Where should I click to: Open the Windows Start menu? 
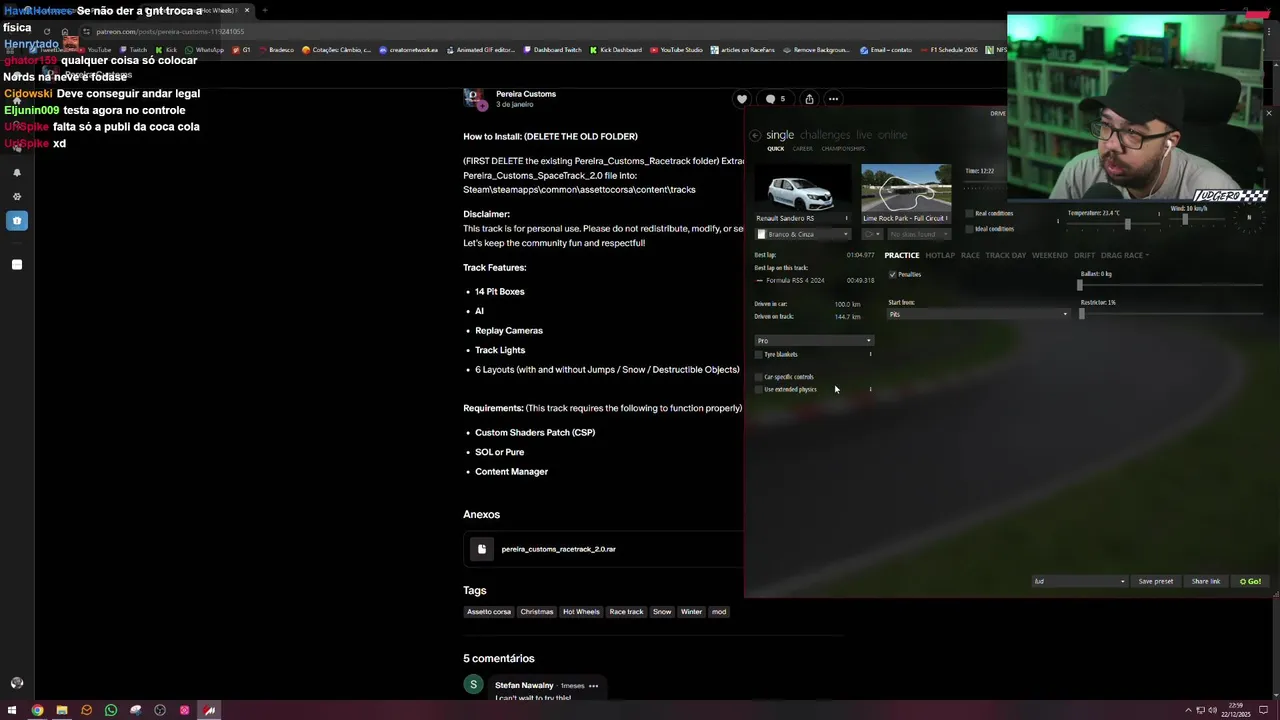tap(12, 710)
